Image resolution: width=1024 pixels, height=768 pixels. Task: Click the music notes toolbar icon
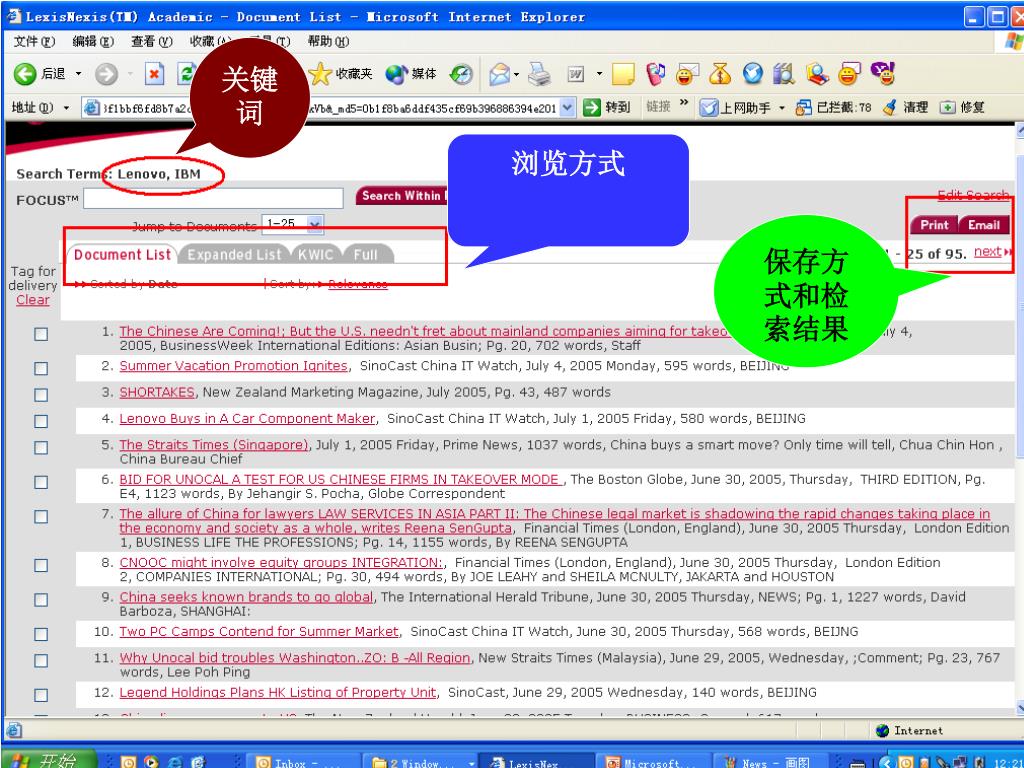655,74
